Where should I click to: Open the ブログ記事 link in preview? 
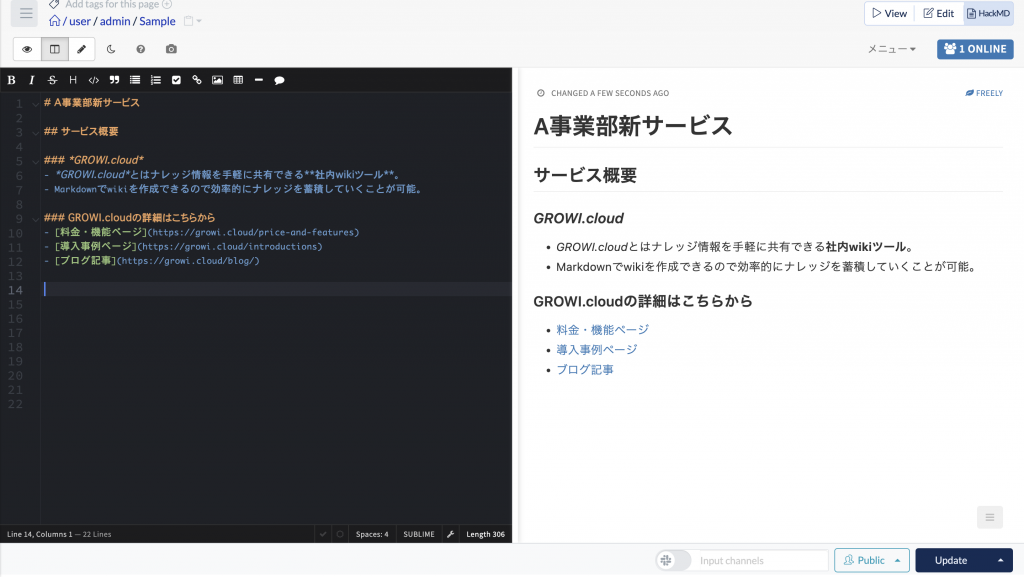coord(584,369)
